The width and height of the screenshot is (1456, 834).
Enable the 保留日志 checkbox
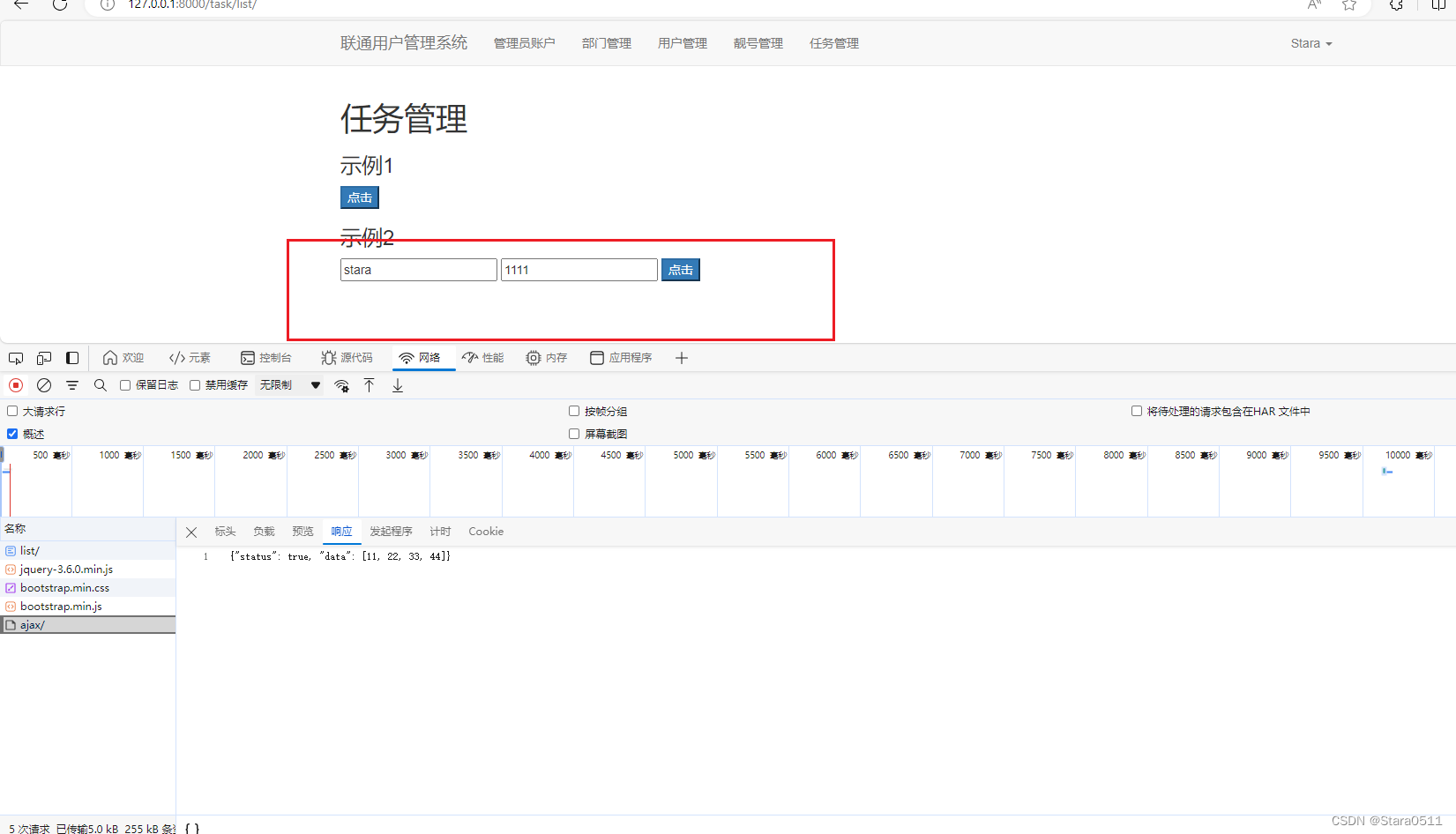pyautogui.click(x=125, y=385)
